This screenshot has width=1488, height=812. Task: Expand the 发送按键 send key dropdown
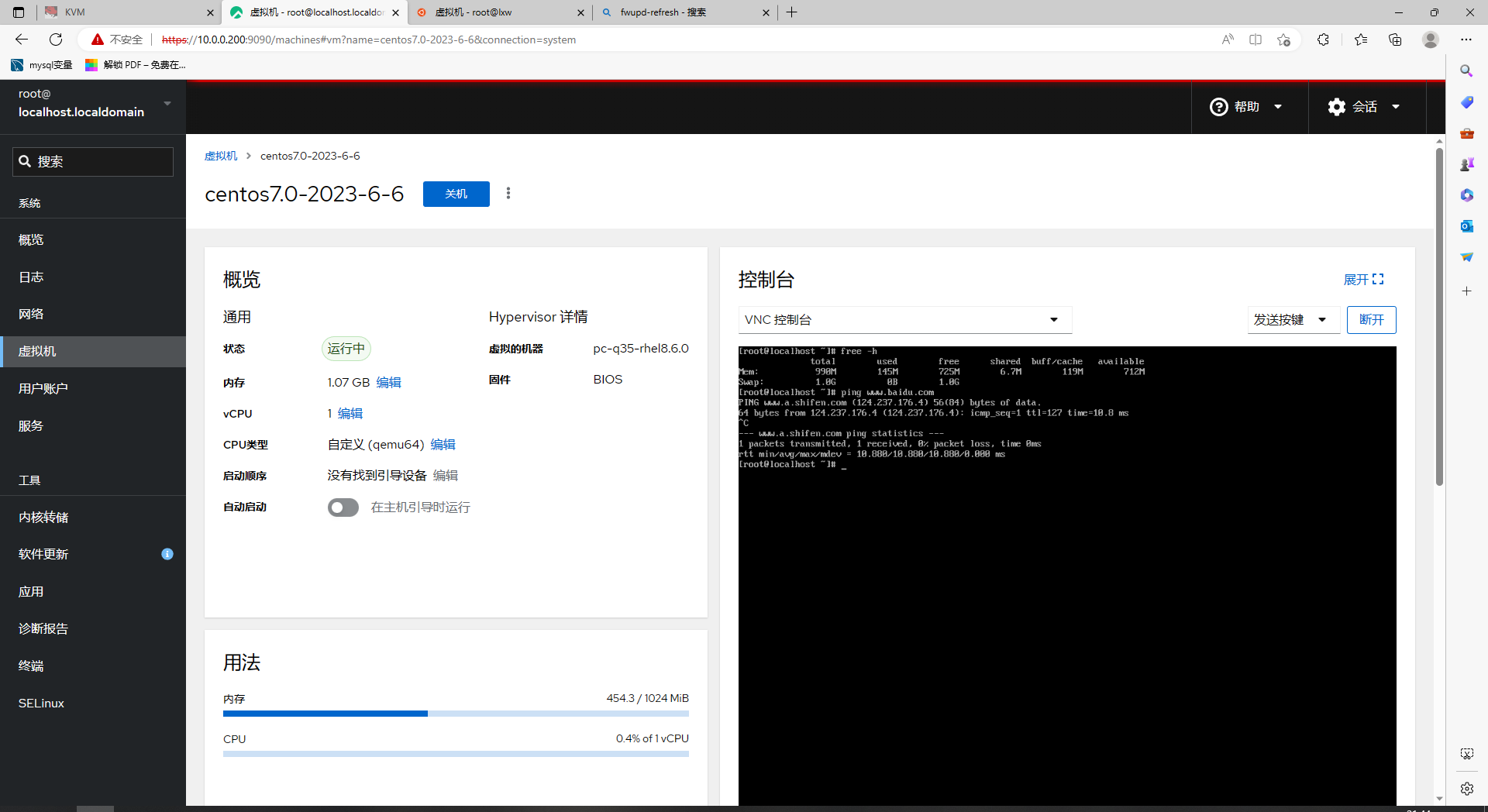tap(1293, 320)
